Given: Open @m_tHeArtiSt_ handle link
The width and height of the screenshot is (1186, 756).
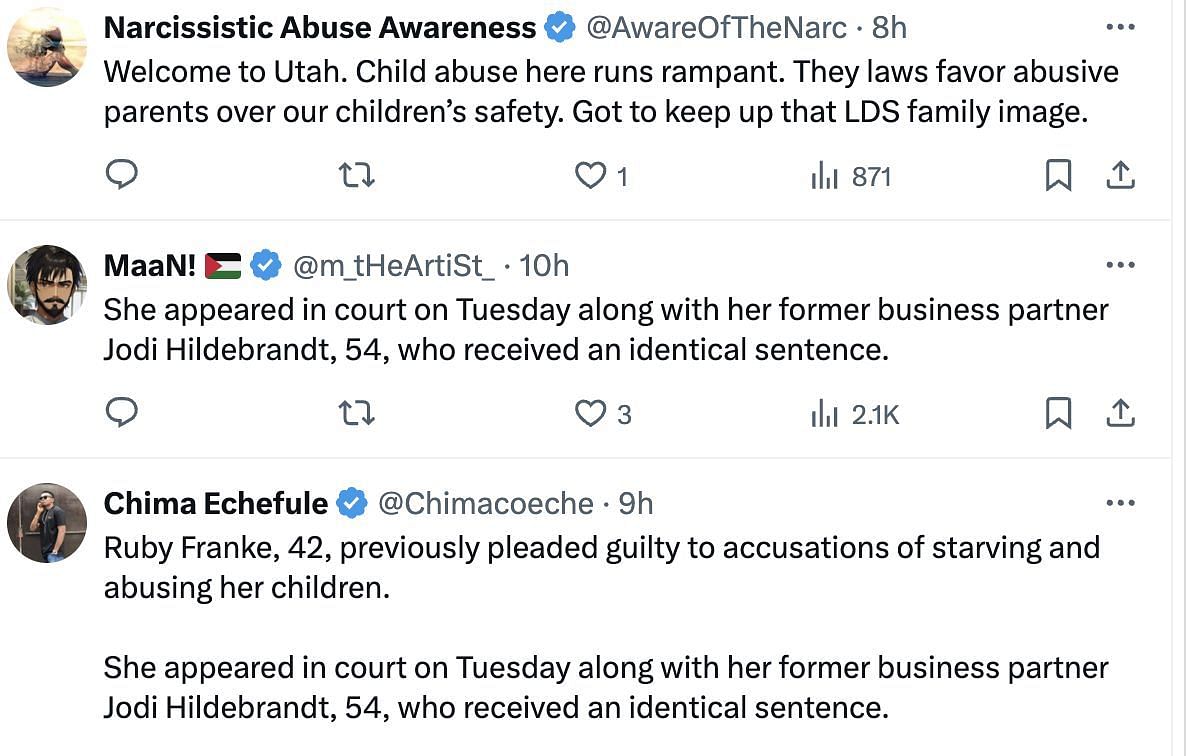Looking at the screenshot, I should pos(394,266).
